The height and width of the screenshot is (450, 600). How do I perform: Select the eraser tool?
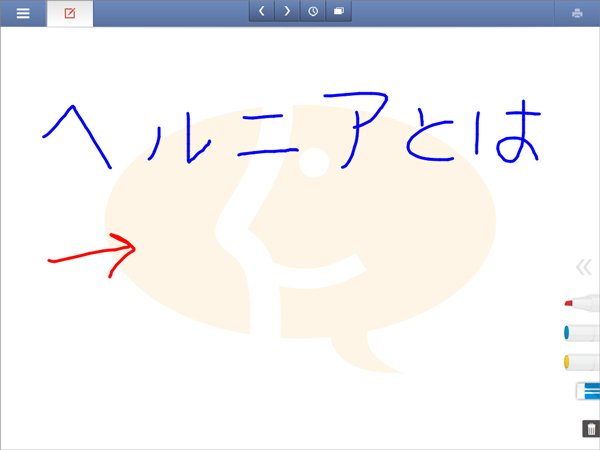[588, 391]
